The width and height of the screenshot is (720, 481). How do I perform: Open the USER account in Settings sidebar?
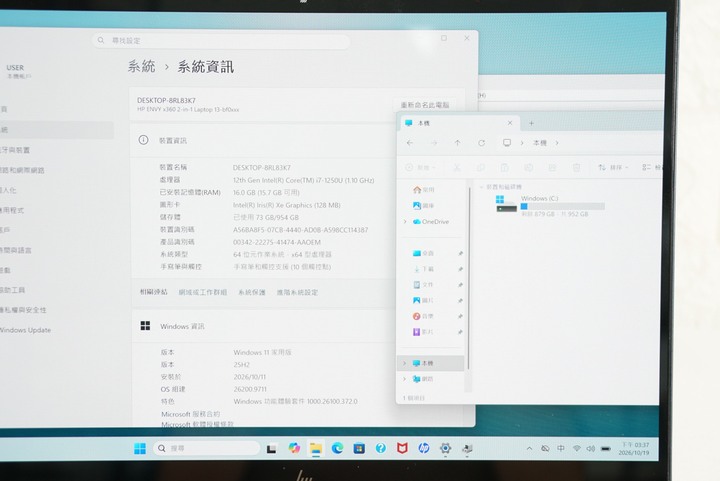coord(16,71)
